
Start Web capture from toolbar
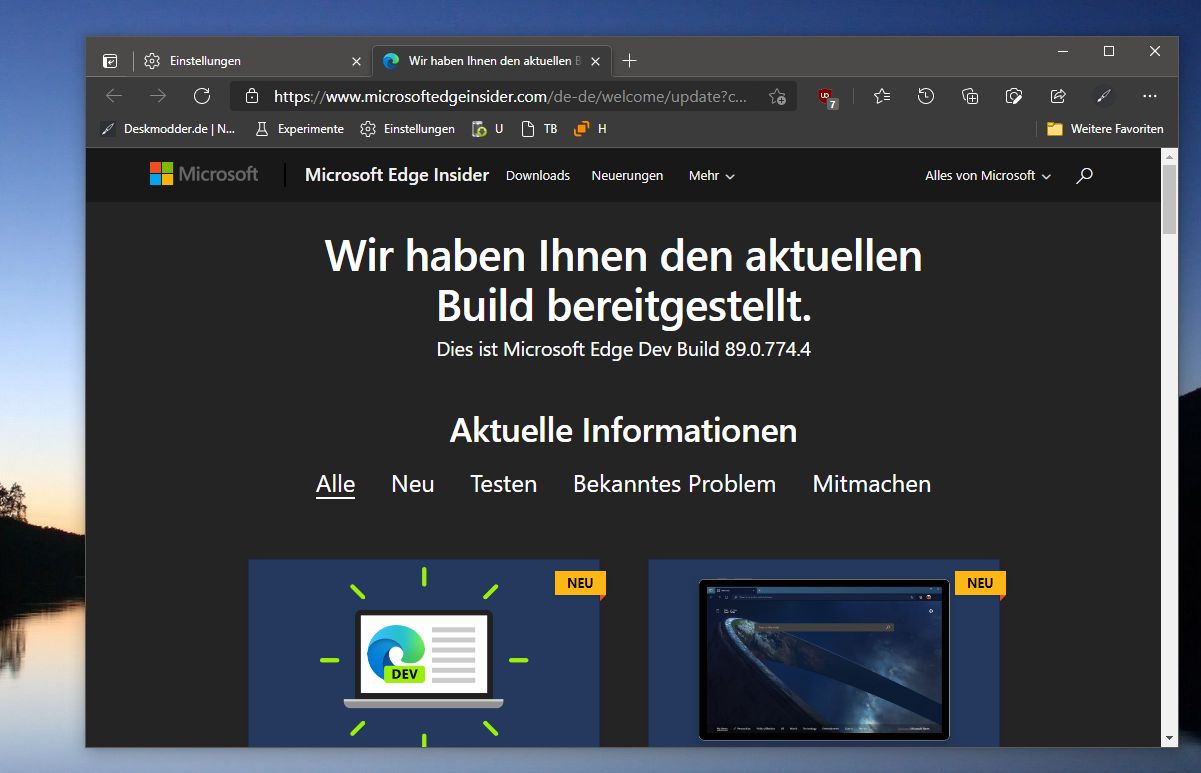pos(1014,96)
